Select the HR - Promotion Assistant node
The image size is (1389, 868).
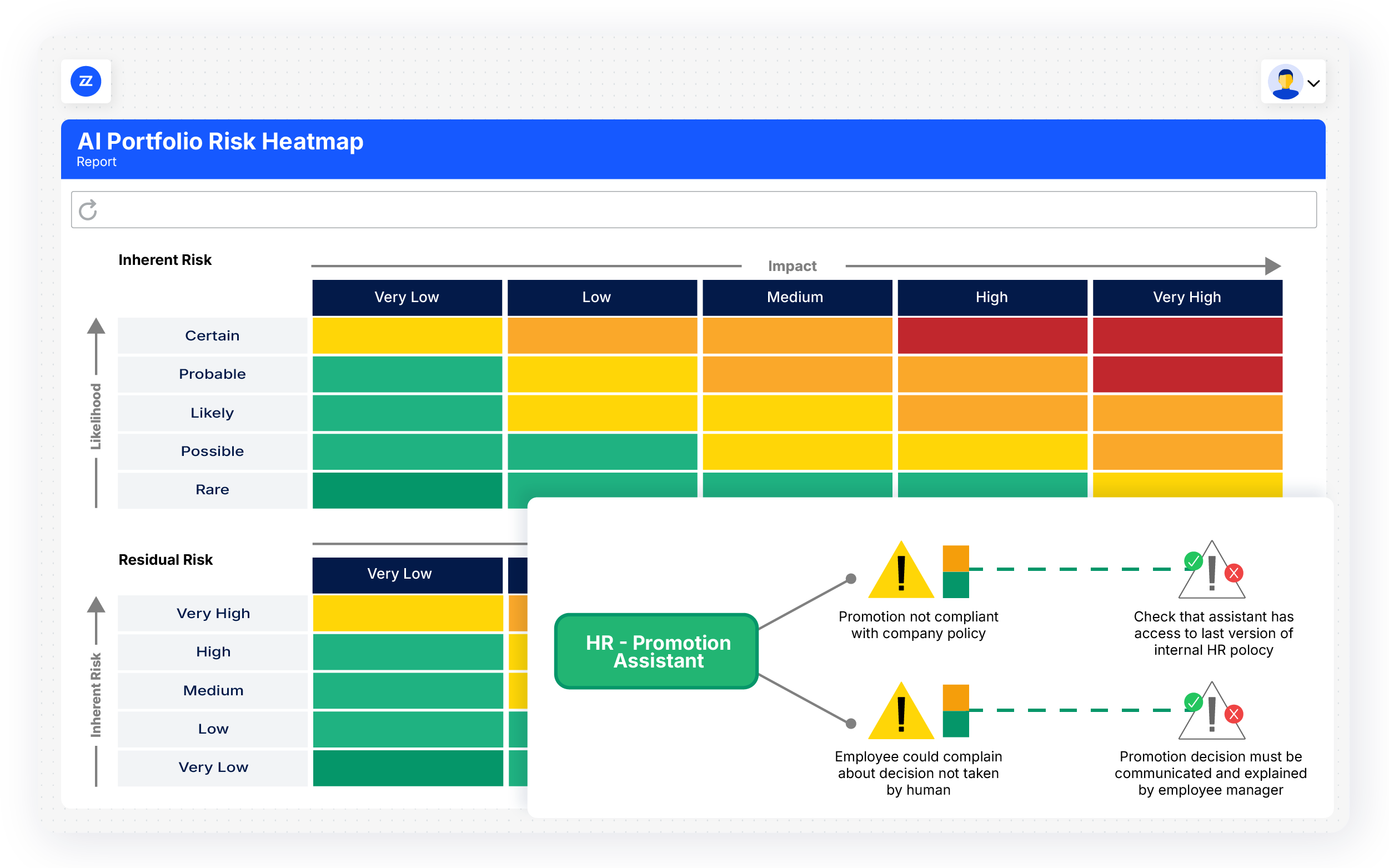click(656, 651)
